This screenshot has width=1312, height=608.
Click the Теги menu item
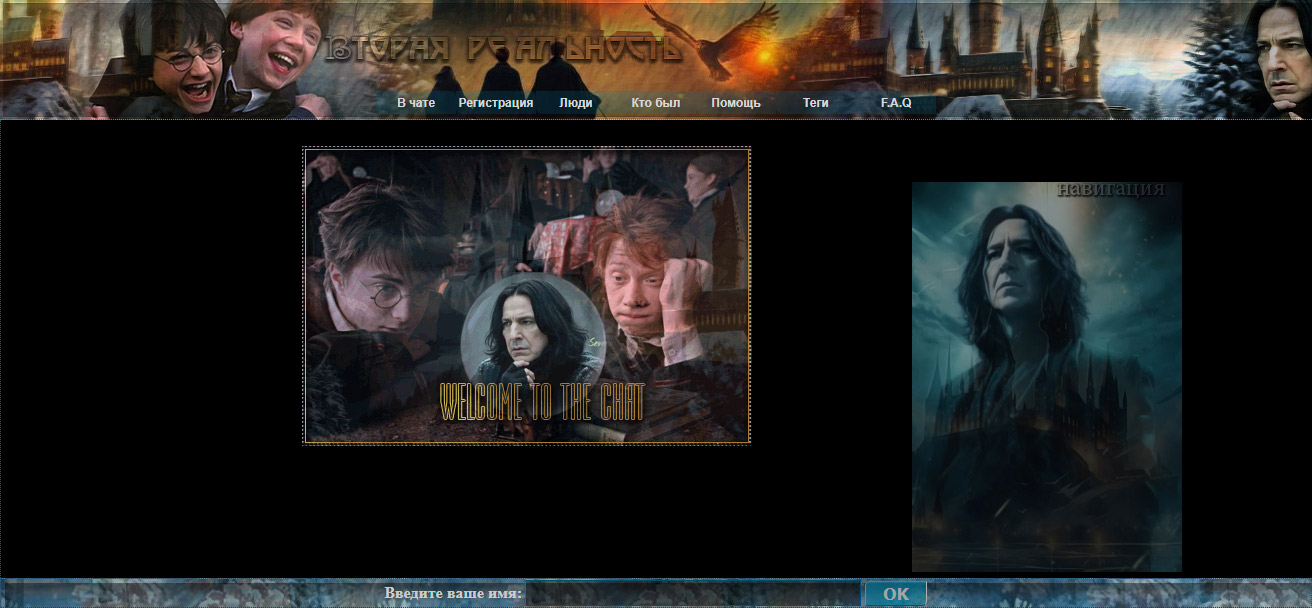point(815,103)
